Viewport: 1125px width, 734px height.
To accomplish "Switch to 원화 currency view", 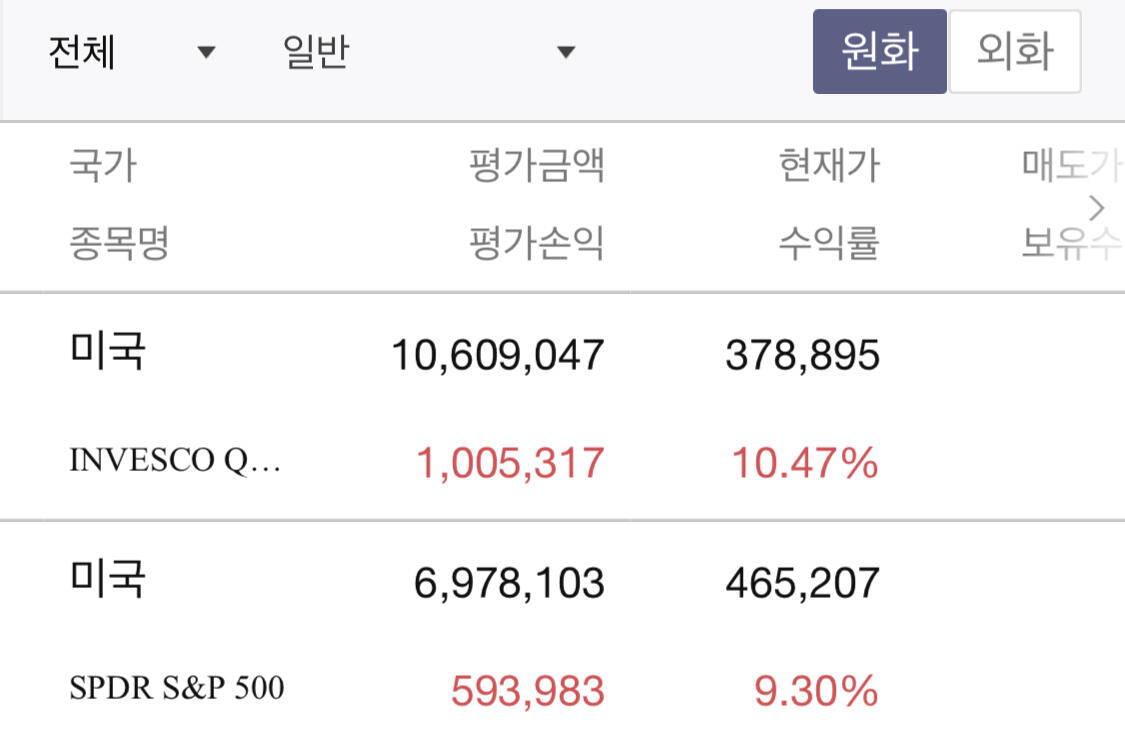I will 879,52.
